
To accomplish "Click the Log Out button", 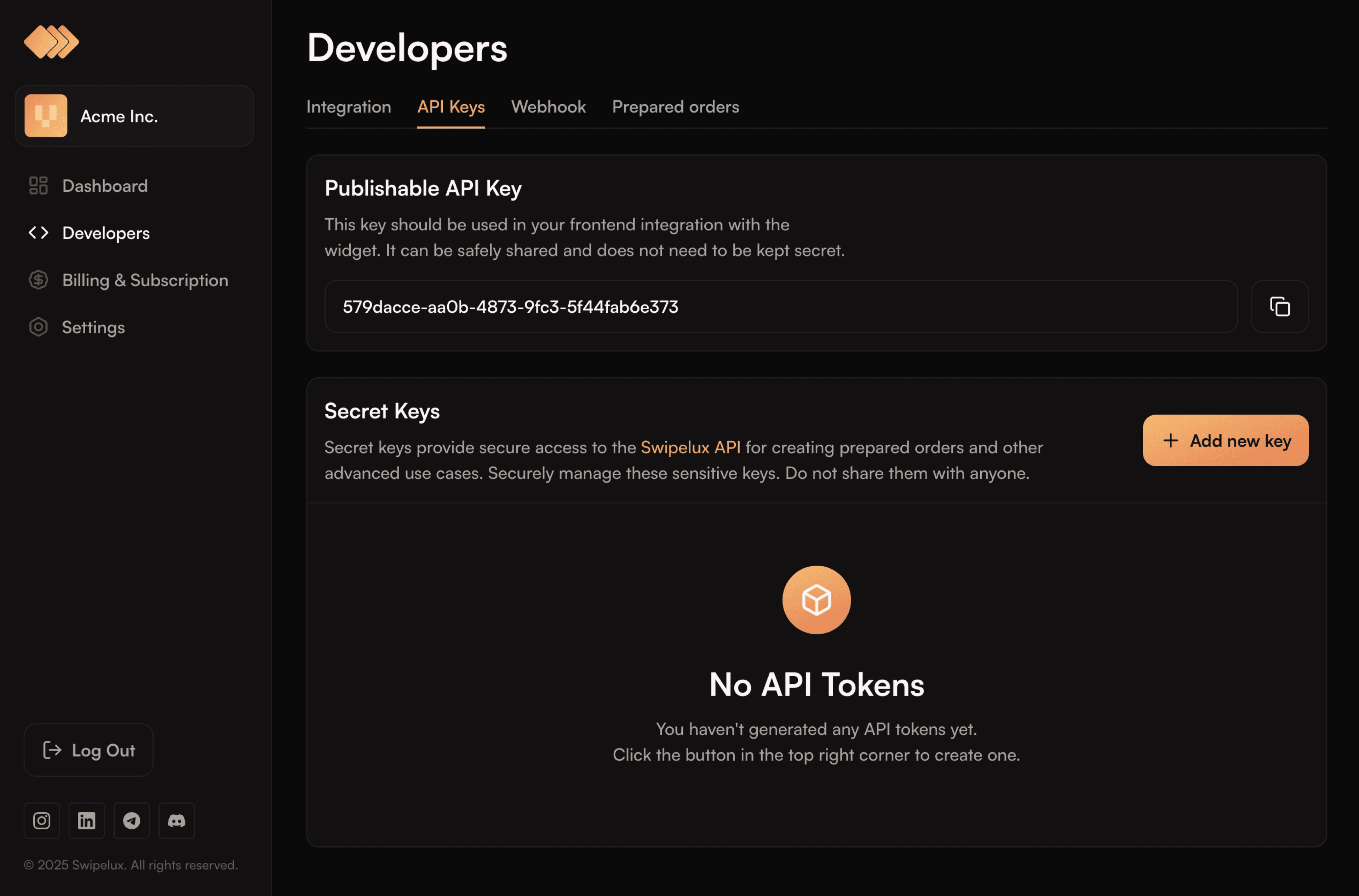I will [x=88, y=750].
